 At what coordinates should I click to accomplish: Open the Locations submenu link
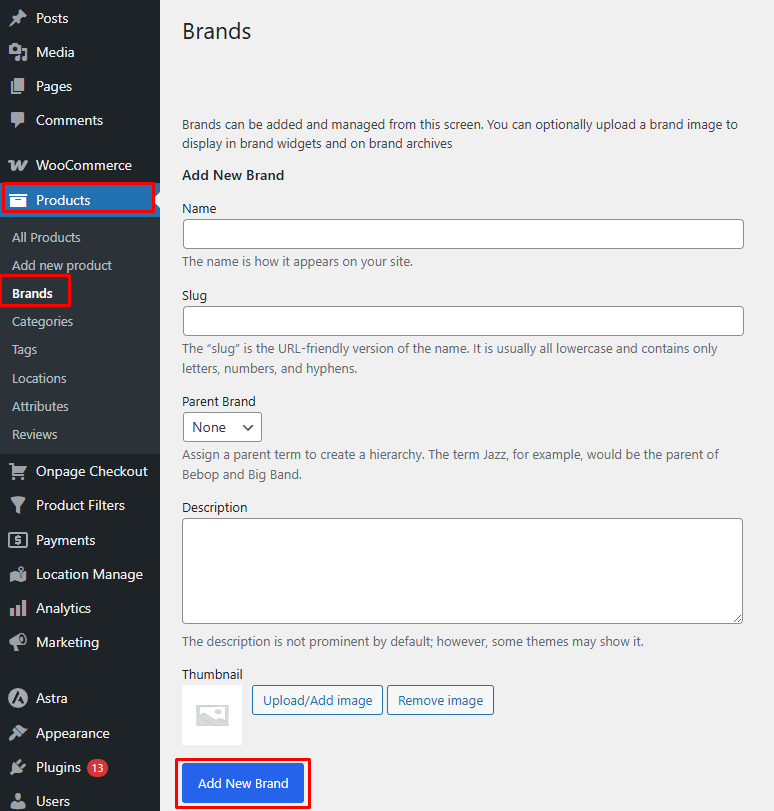(39, 379)
